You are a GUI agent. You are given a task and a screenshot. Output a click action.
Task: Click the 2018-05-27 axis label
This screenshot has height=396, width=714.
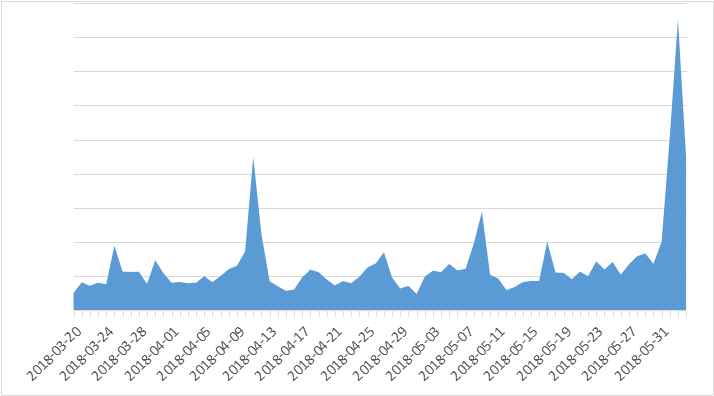pyautogui.click(x=610, y=354)
